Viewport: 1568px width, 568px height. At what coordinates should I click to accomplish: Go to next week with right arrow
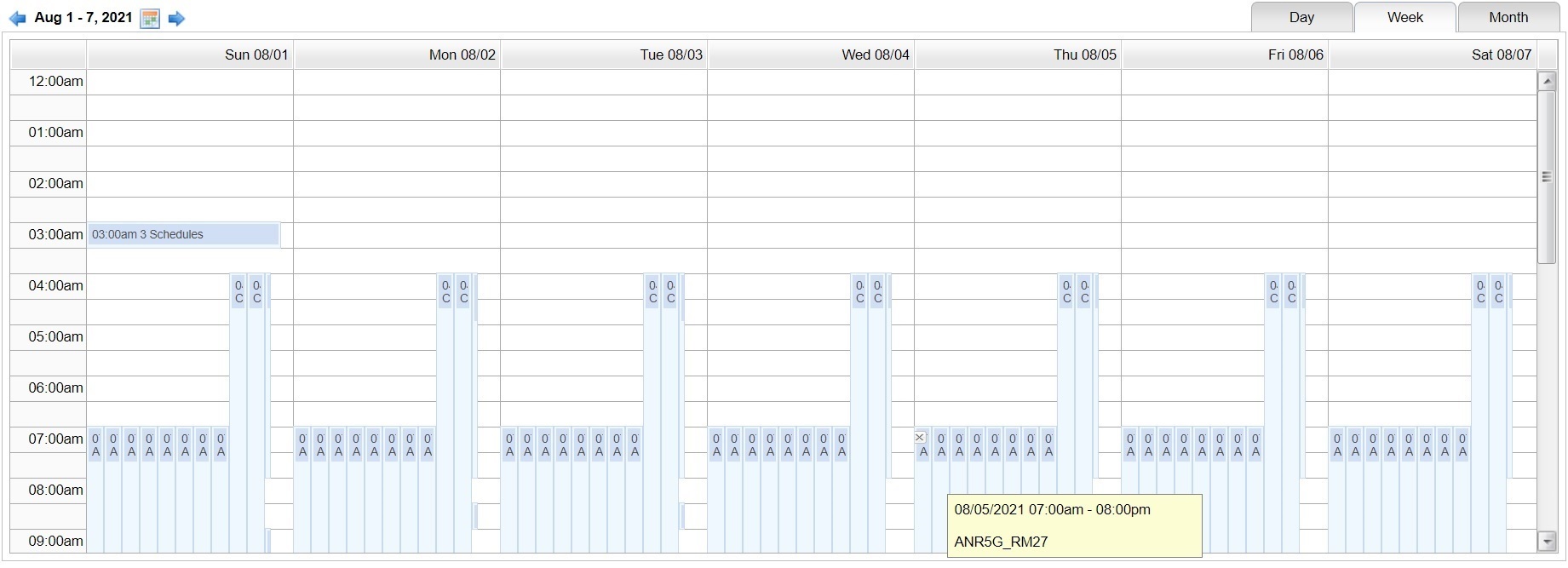(176, 19)
